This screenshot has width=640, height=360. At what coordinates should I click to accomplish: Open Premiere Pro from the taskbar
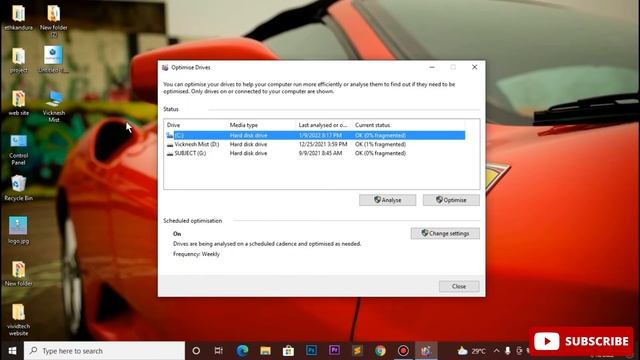pos(334,351)
